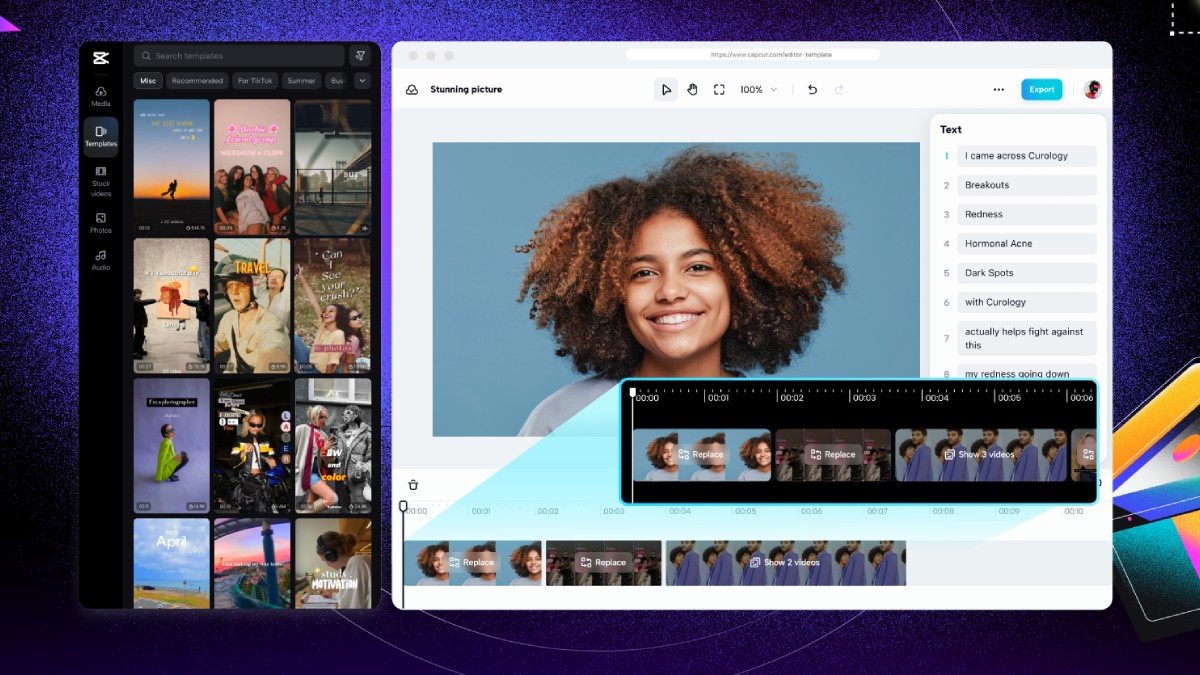Delete clip with the trash icon
Image resolution: width=1200 pixels, height=675 pixels.
pyautogui.click(x=413, y=485)
